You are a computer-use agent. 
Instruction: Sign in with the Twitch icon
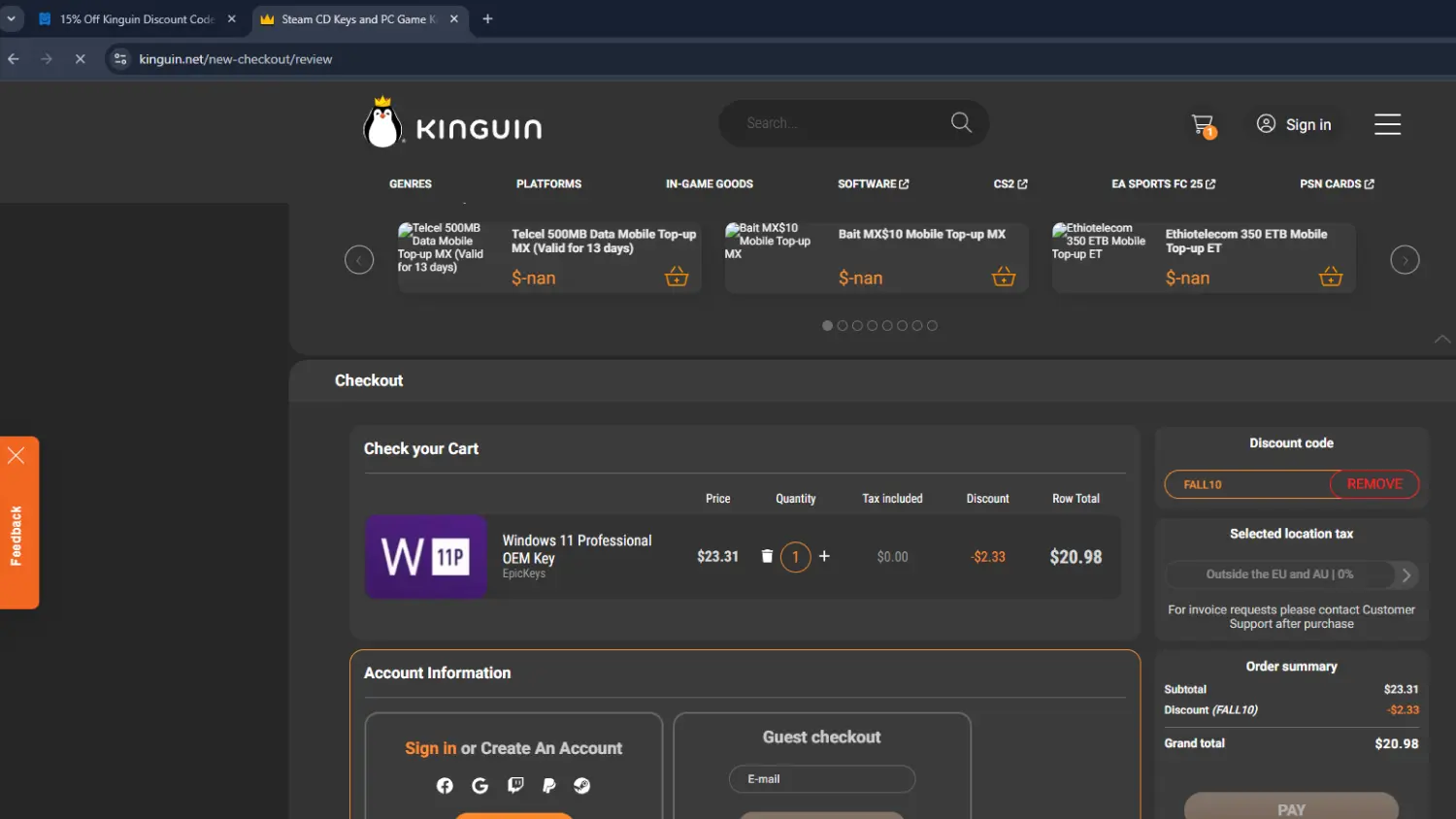point(515,786)
